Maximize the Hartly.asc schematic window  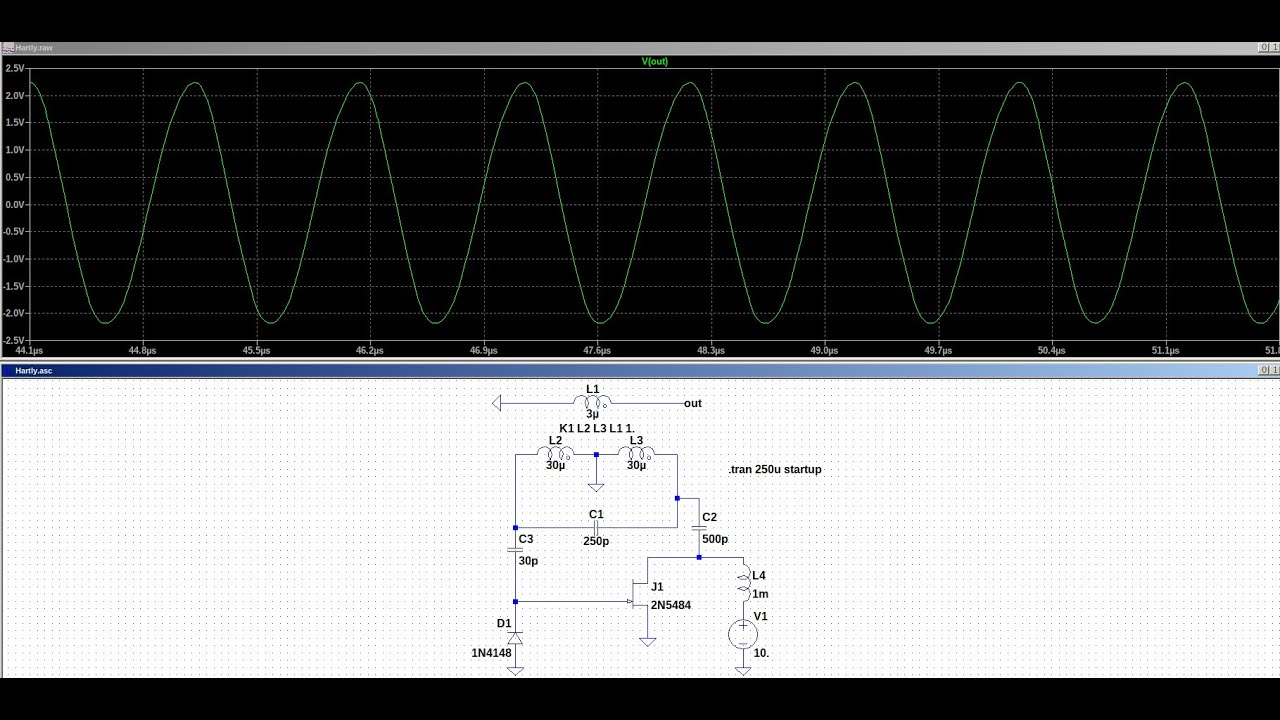[x=1275, y=370]
